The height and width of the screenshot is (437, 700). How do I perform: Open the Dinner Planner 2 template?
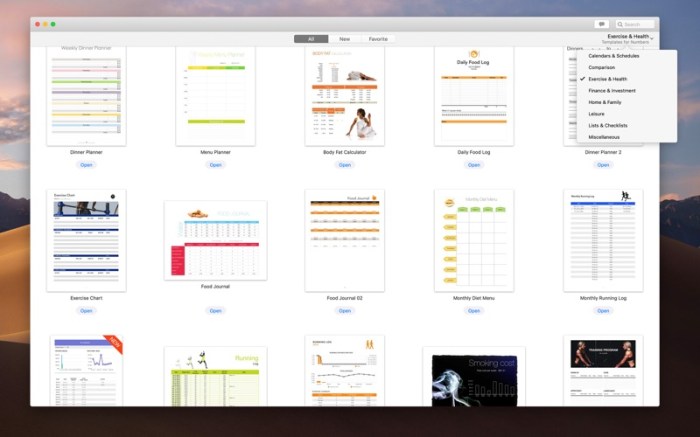tap(603, 165)
